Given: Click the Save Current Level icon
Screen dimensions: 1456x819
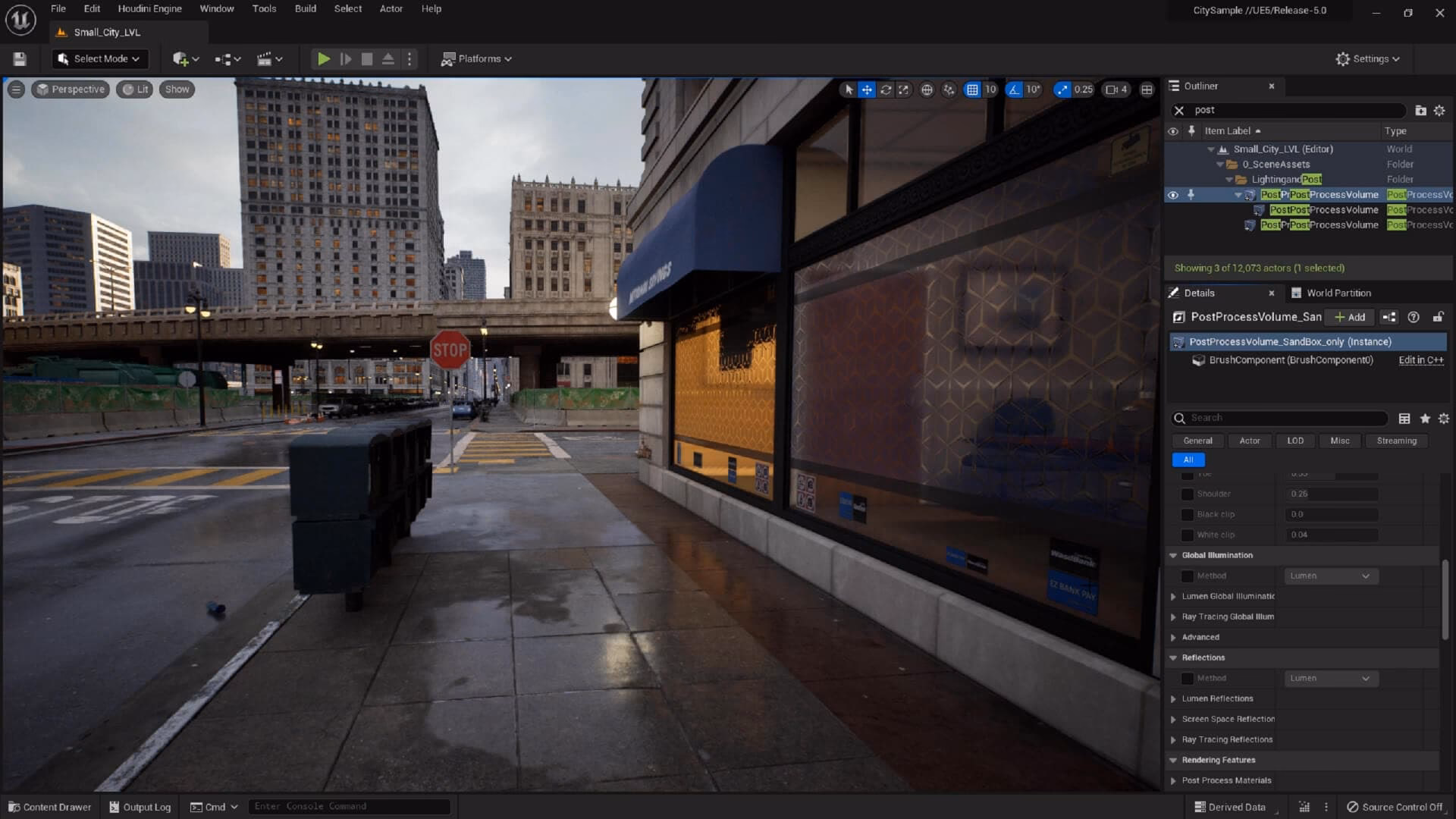Looking at the screenshot, I should point(20,58).
